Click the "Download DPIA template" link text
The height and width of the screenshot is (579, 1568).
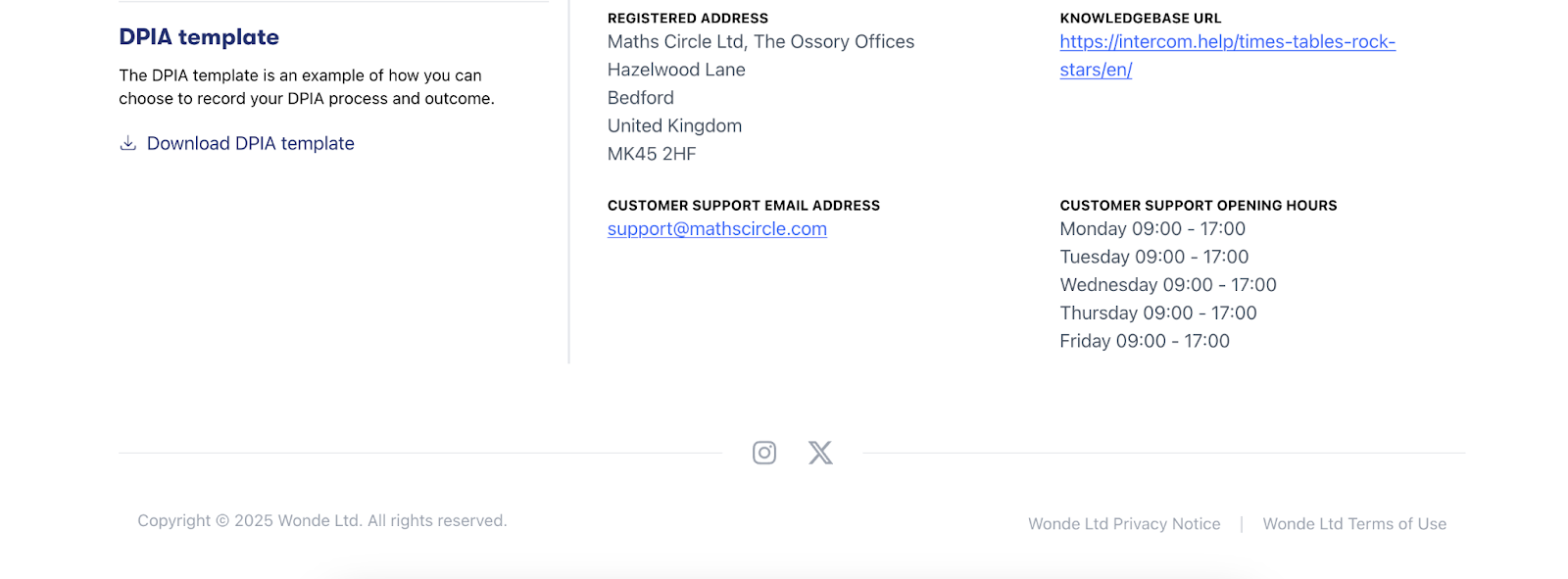[x=250, y=143]
